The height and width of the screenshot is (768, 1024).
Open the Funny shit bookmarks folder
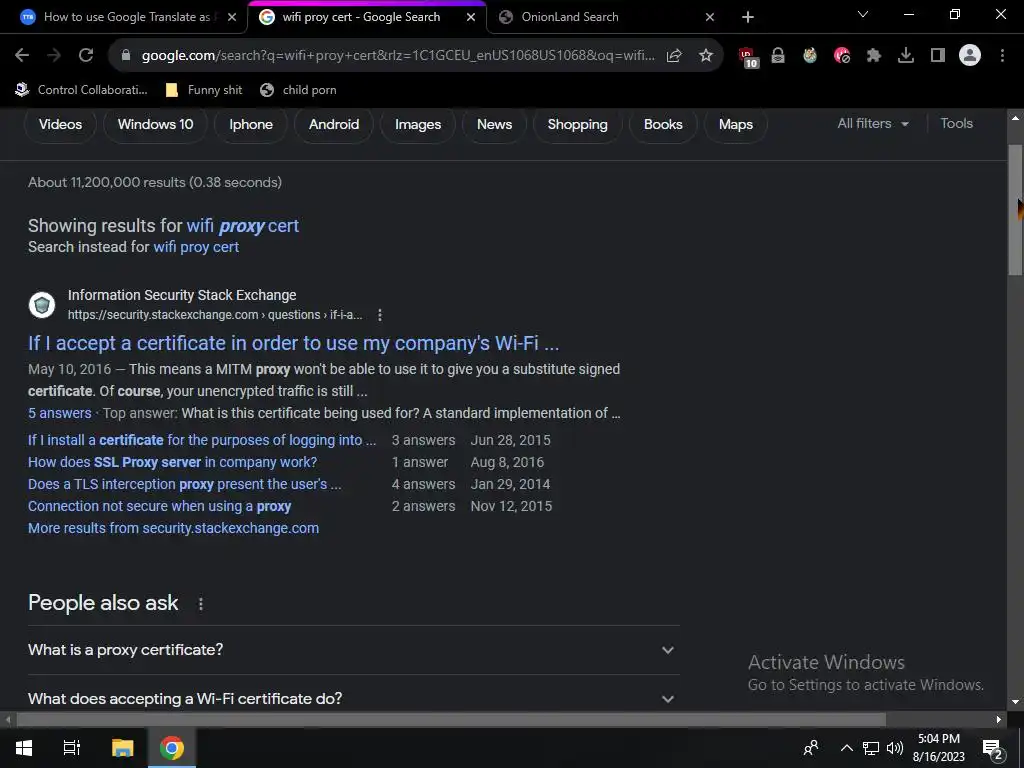204,90
